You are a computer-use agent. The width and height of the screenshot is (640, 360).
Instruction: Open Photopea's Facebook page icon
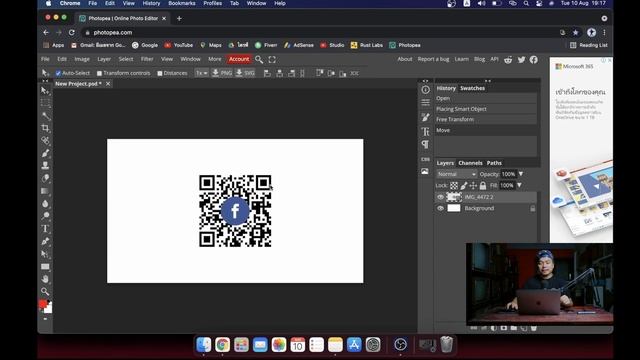533,60
